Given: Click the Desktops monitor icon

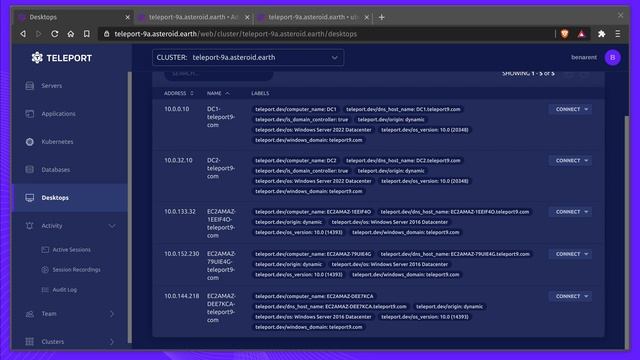Looking at the screenshot, I should pyautogui.click(x=30, y=198).
